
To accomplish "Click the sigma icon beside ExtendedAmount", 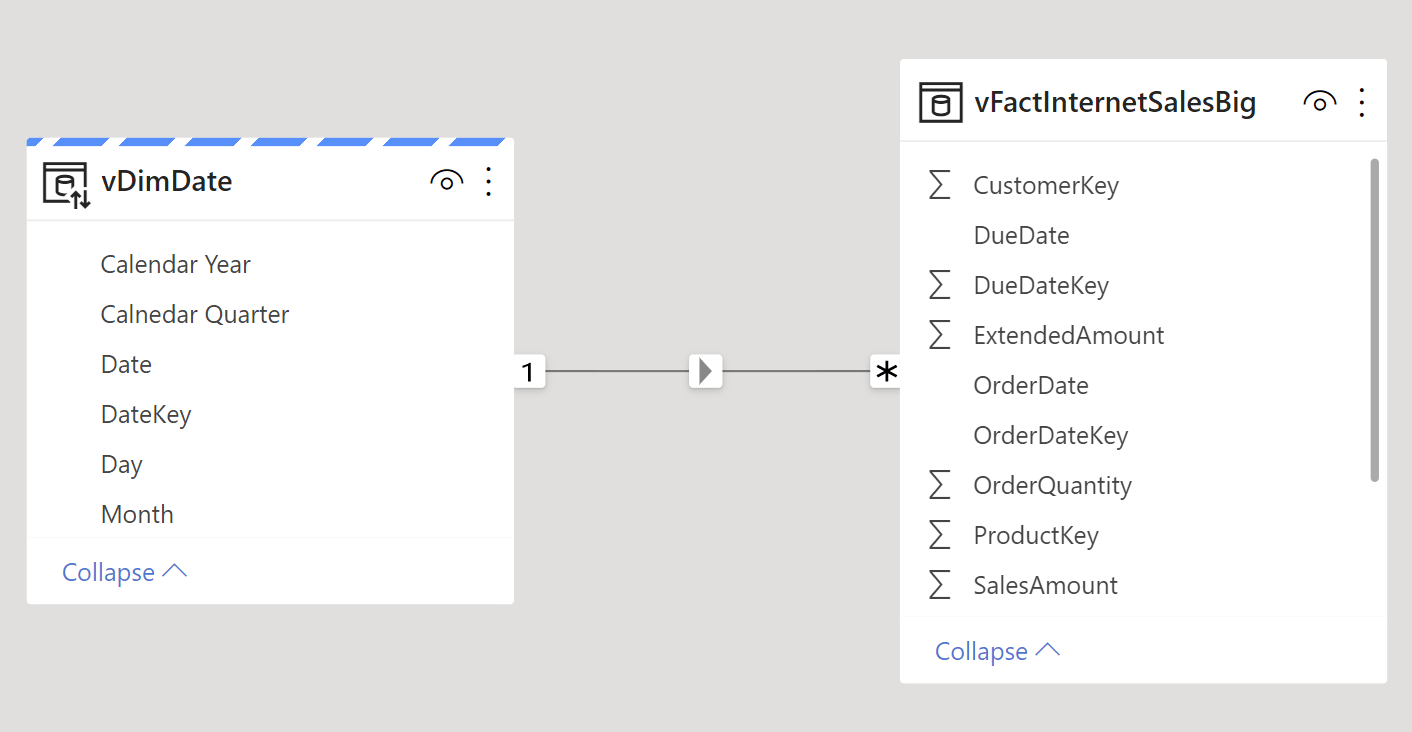I will [939, 334].
